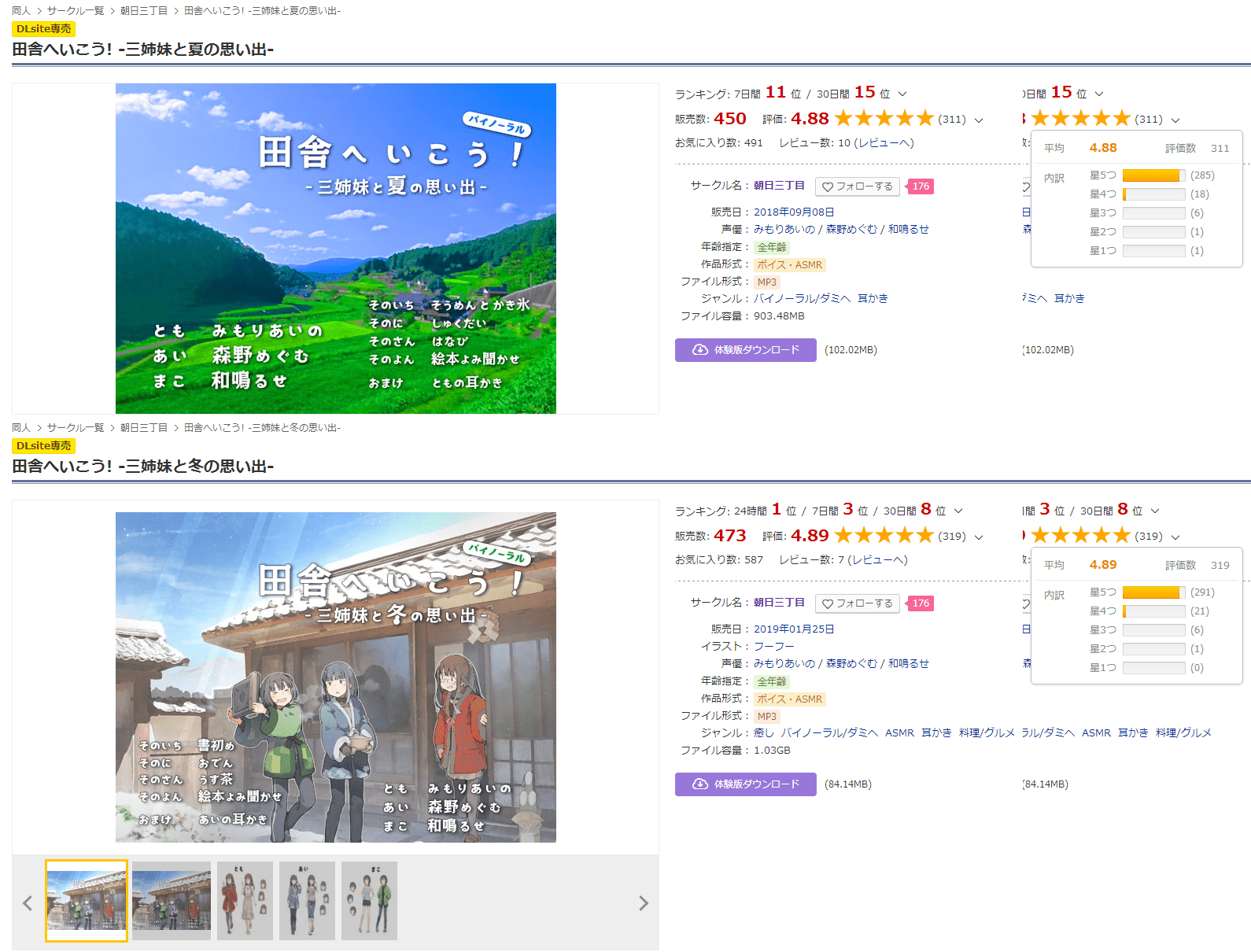This screenshot has height=952, width=1251.
Task: Collapse the overlay rating chevron beside (319)
Action: pos(1175,537)
